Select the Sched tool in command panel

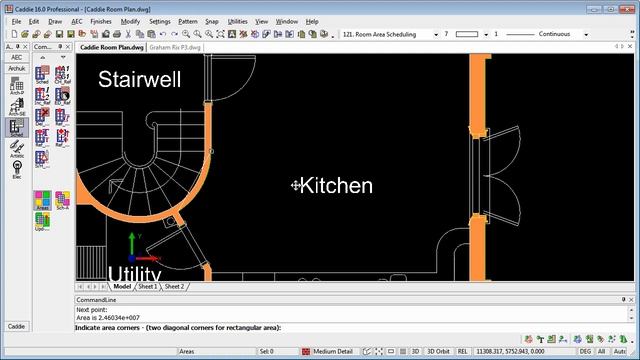[42, 75]
